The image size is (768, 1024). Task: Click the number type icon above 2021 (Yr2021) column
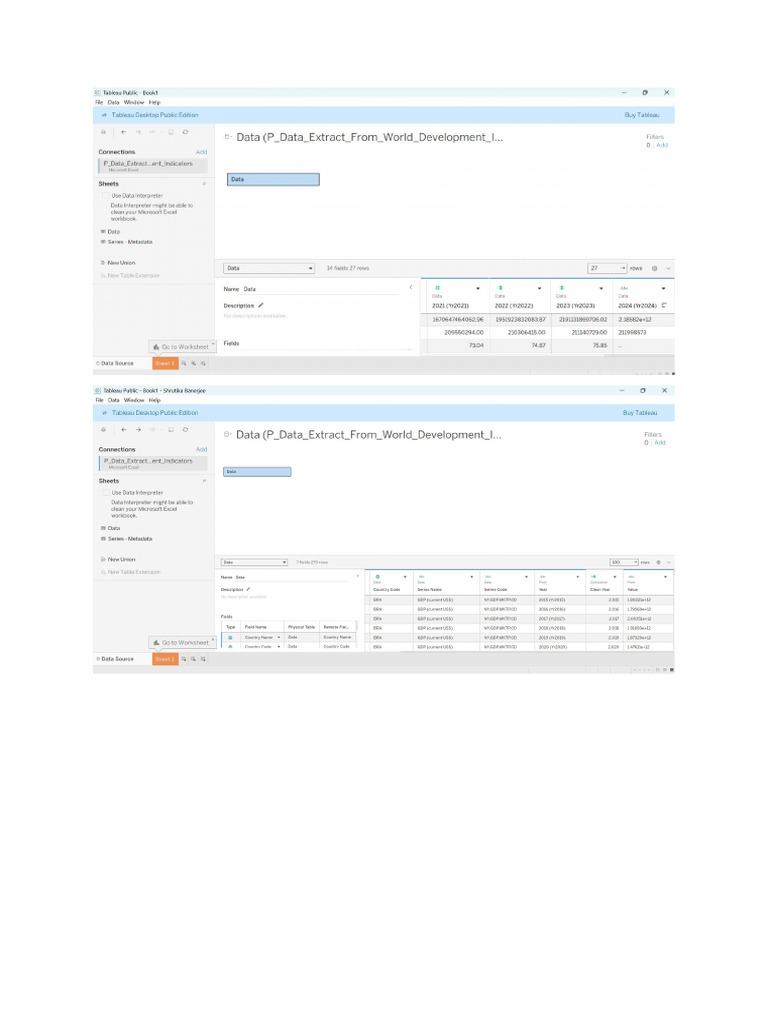tap(438, 288)
